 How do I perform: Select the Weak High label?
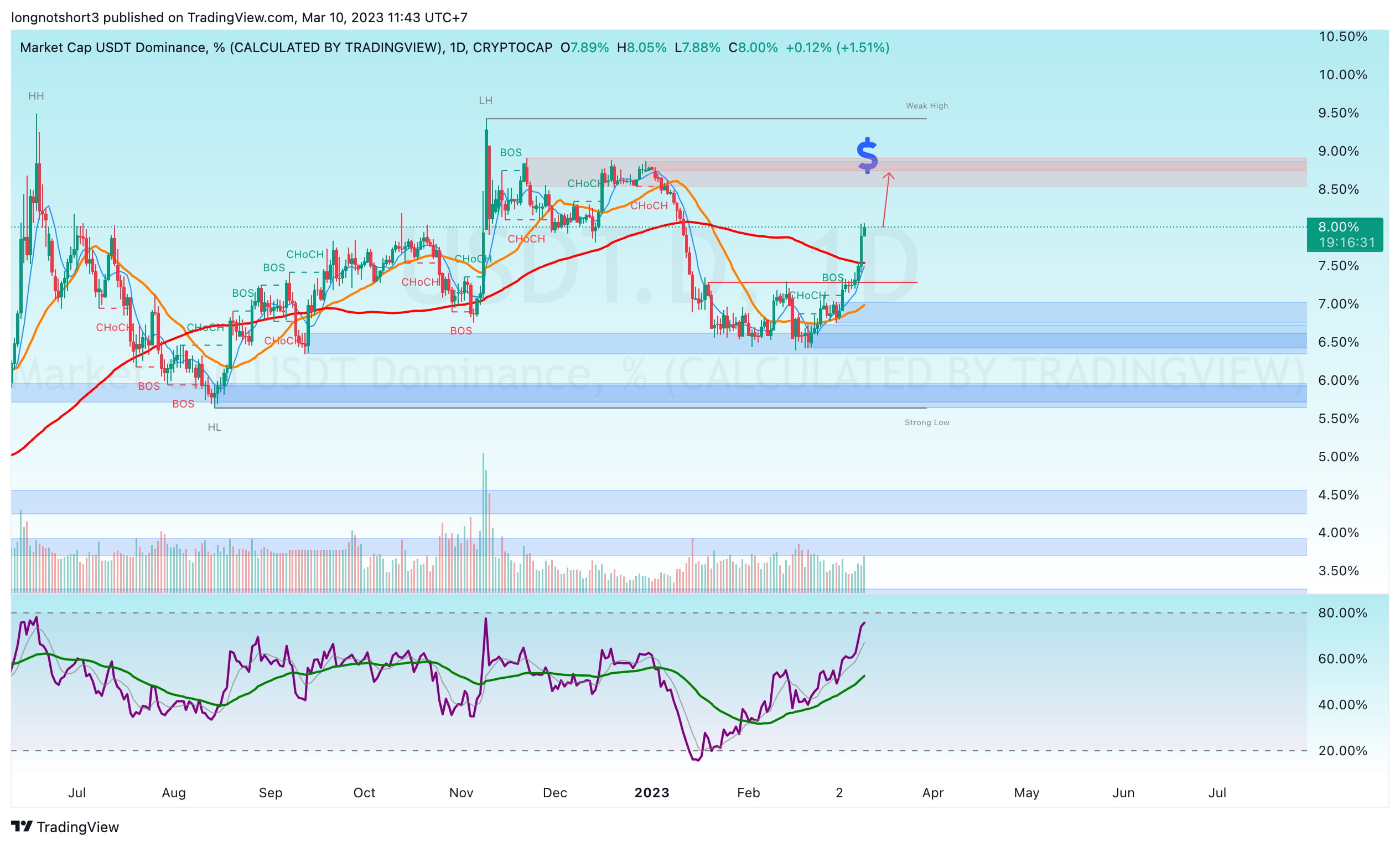coord(927,106)
